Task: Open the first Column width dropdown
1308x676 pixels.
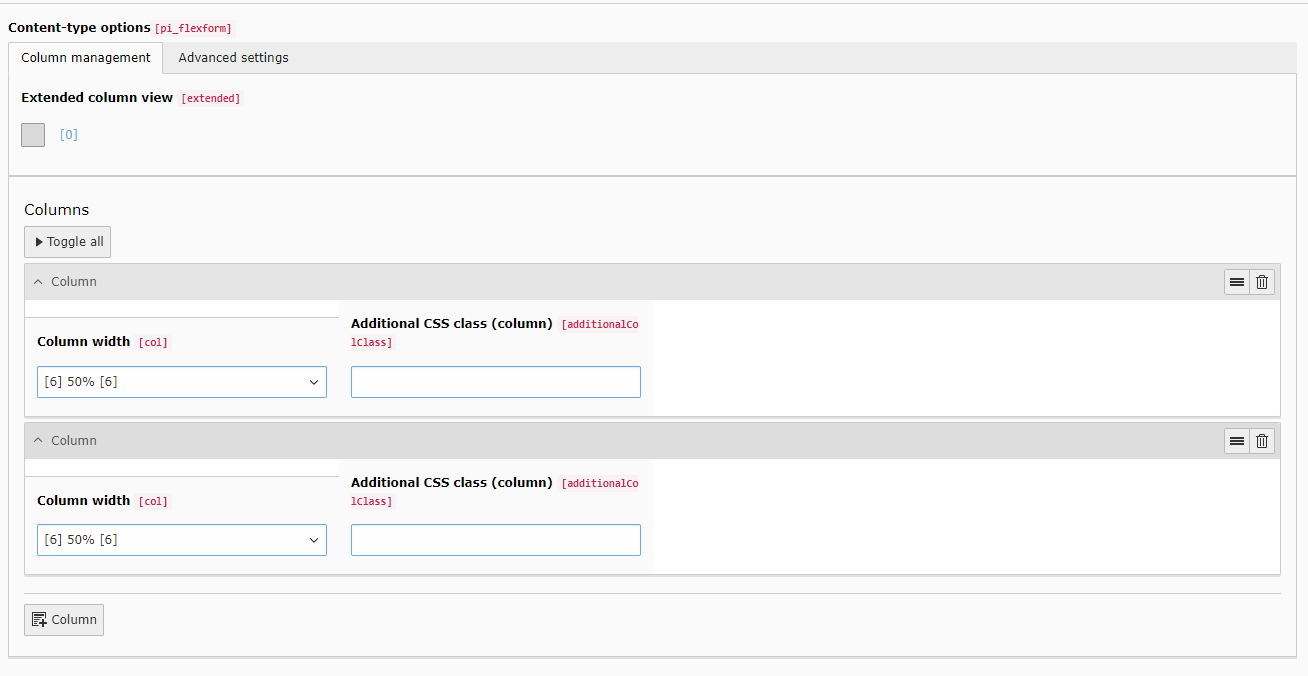Action: coord(181,382)
